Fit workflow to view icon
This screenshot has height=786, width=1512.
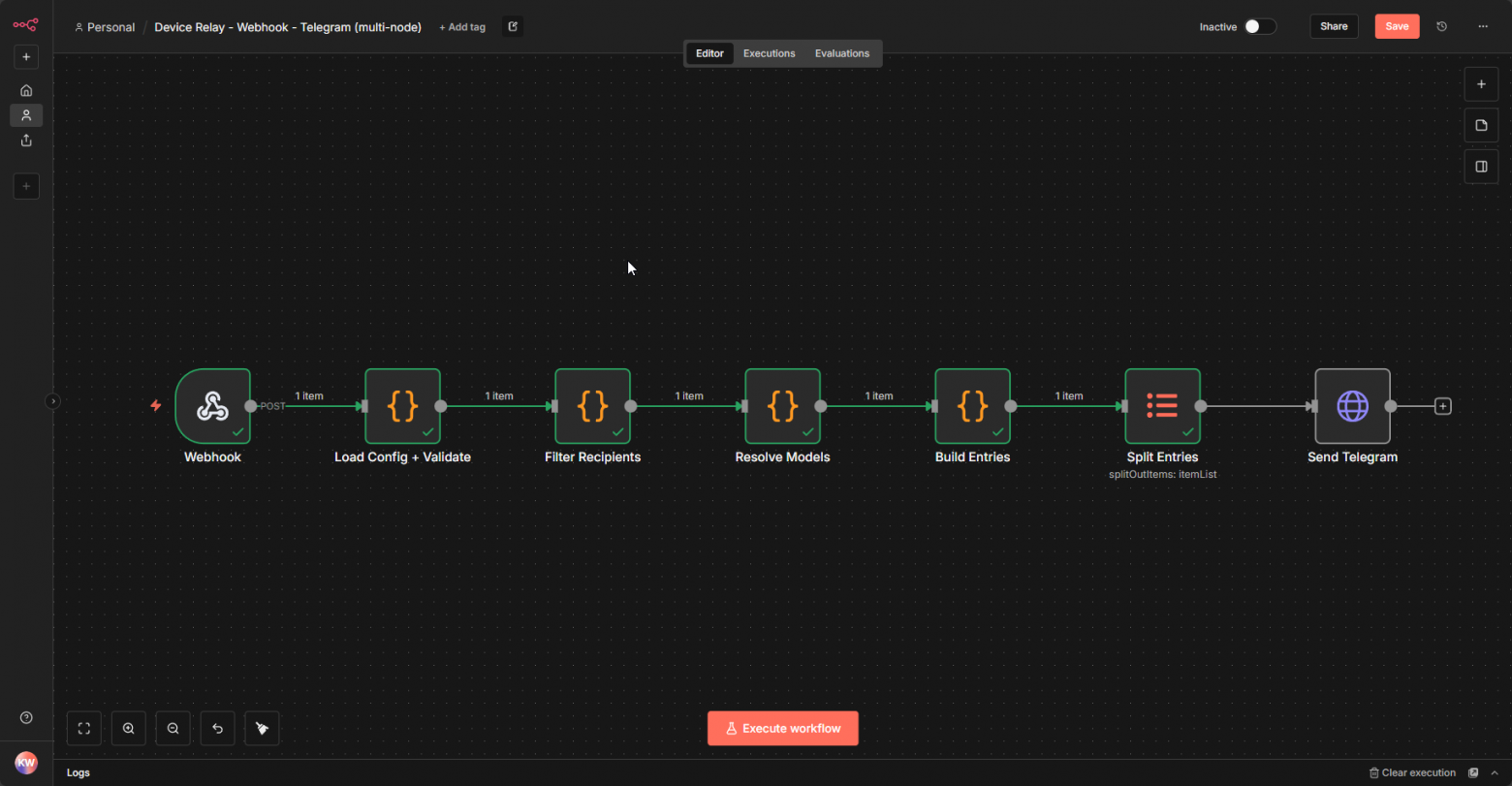[x=83, y=729]
